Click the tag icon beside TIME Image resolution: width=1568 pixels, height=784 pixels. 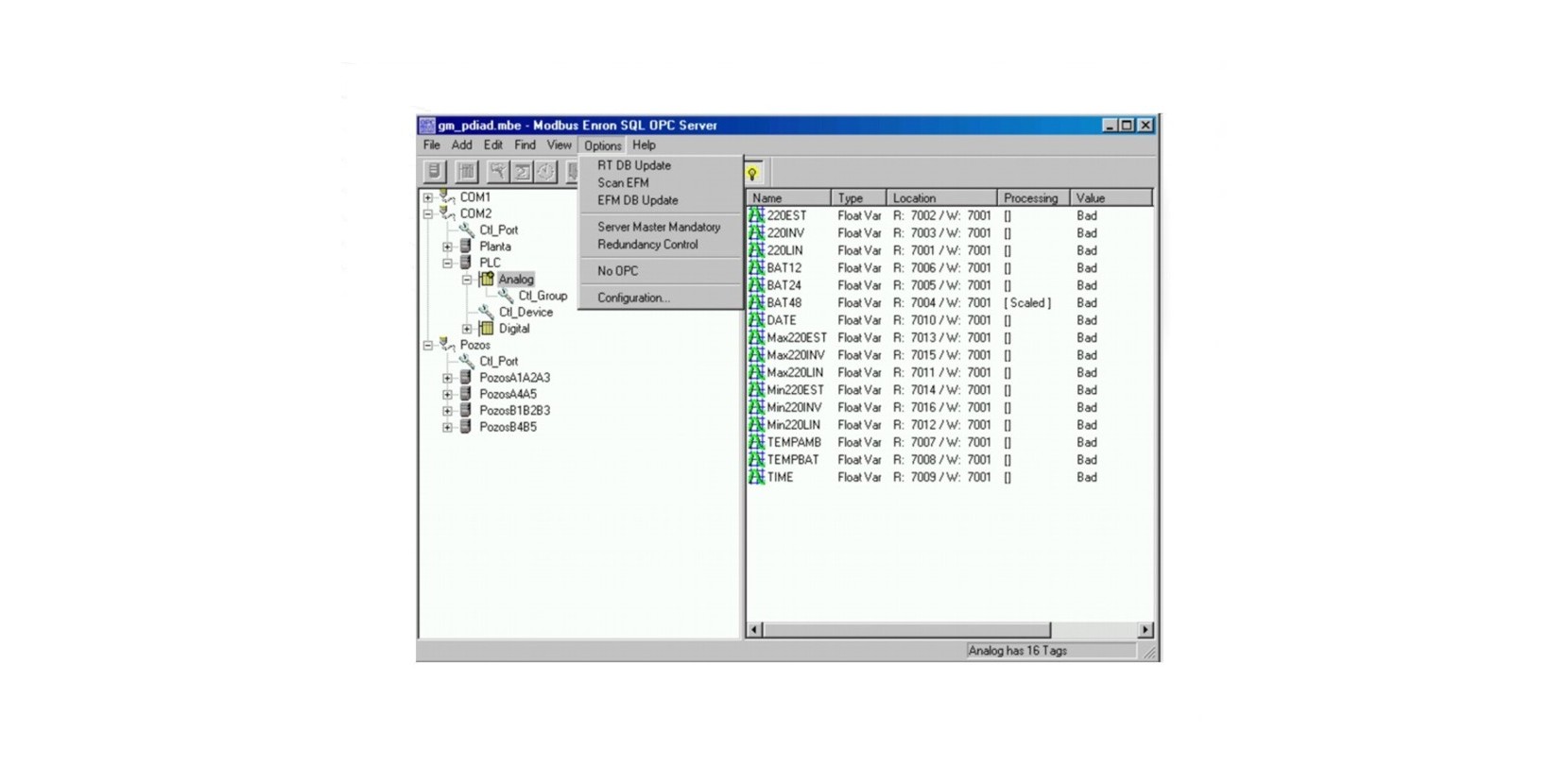pyautogui.click(x=756, y=477)
